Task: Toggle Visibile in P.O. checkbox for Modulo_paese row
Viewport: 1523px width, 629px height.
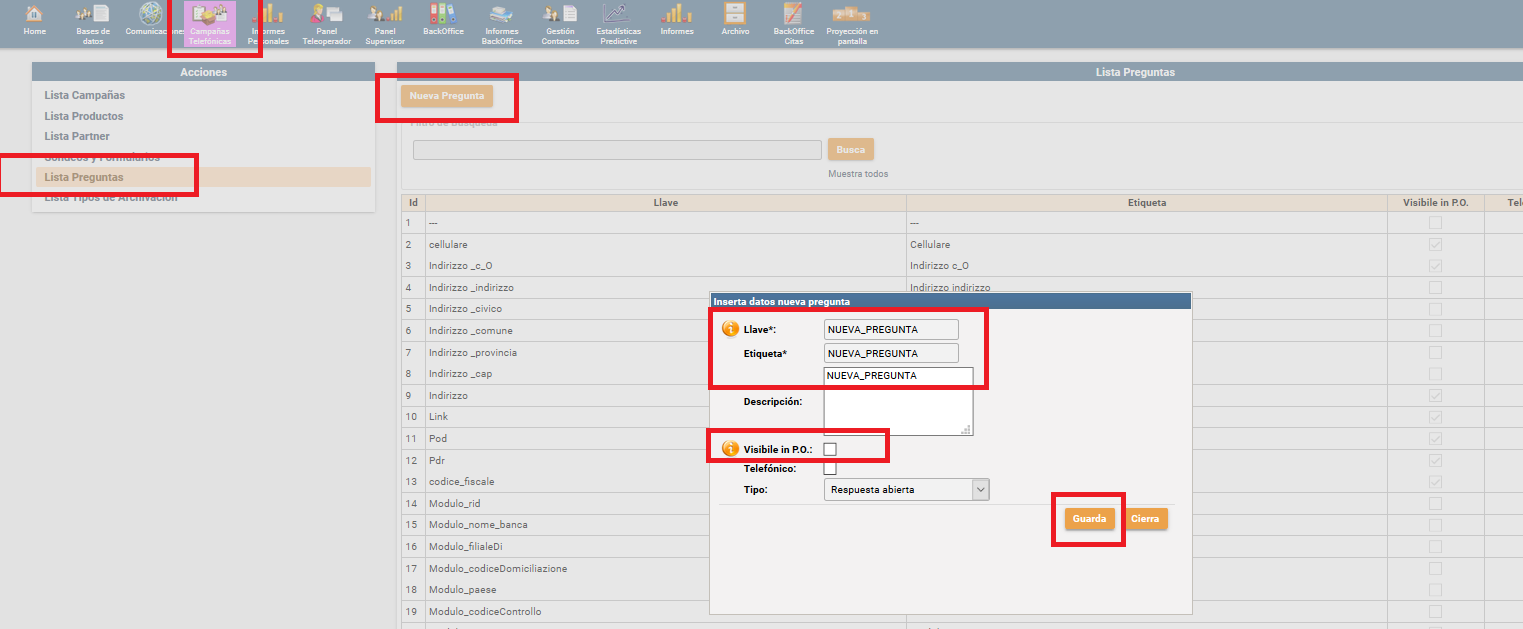Action: [x=1435, y=590]
